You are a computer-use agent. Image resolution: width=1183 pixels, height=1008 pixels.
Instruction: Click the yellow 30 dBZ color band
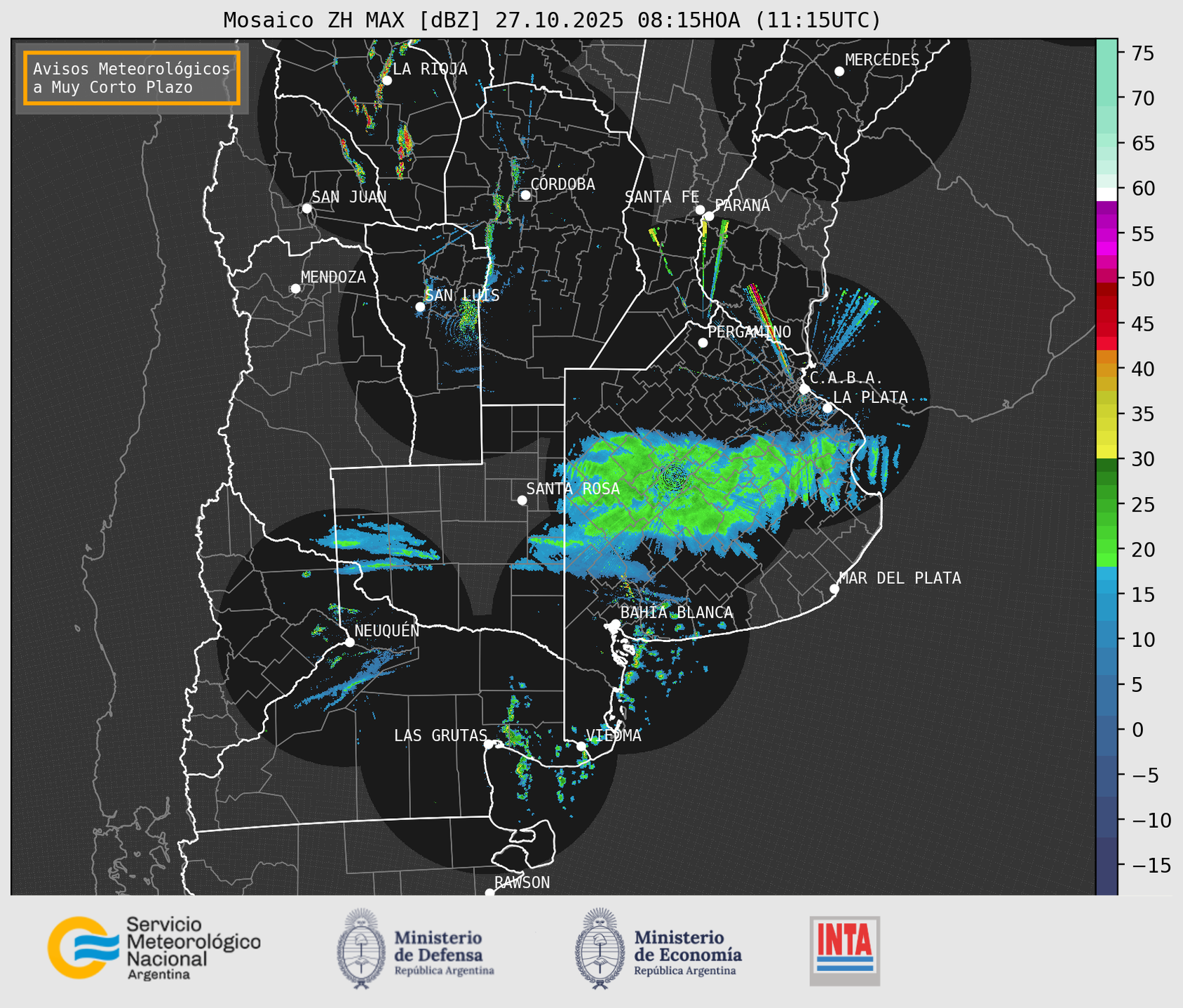(x=1107, y=451)
